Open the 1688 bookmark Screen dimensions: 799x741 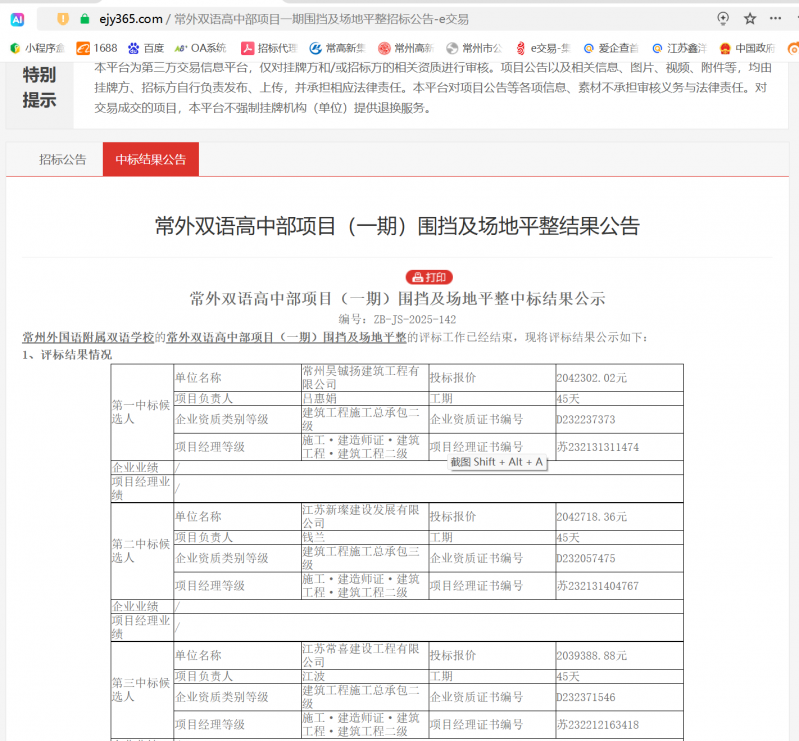tap(96, 47)
